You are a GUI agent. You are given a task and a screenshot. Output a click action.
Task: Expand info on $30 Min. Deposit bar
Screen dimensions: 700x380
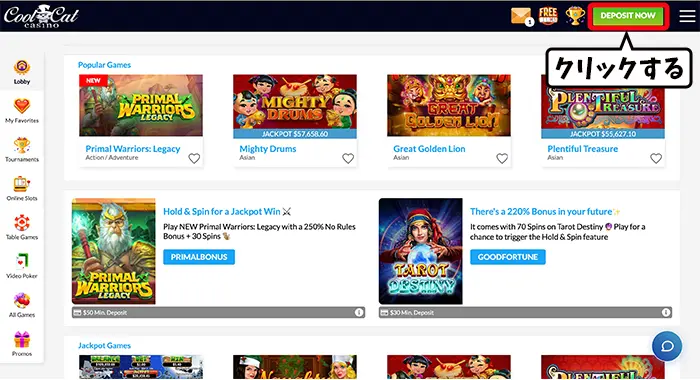point(666,313)
